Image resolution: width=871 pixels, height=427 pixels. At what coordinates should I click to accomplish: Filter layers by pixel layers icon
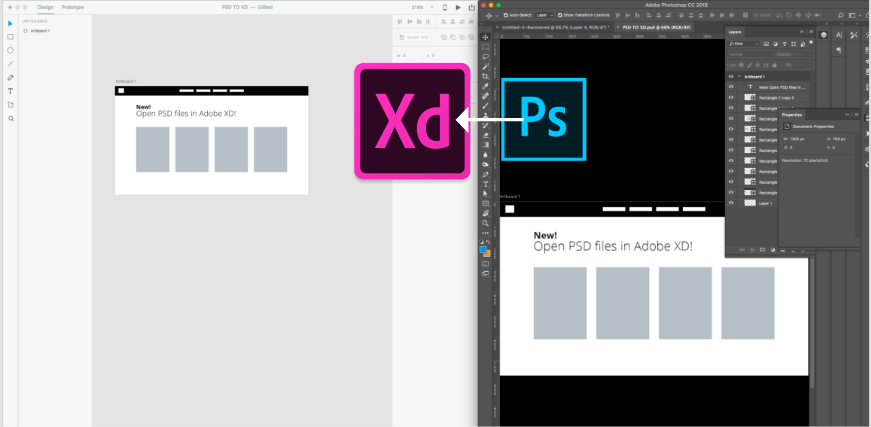pyautogui.click(x=766, y=44)
